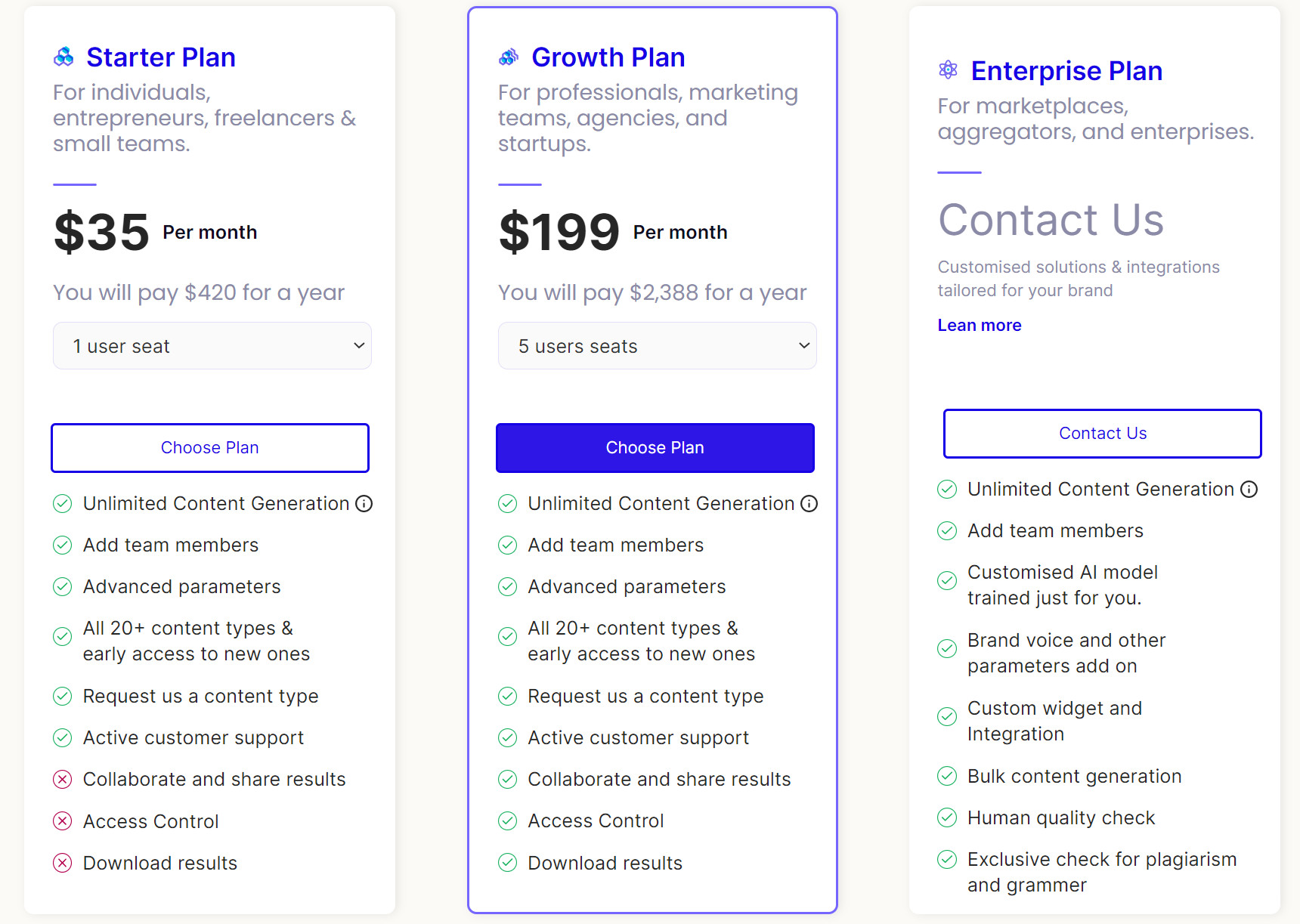
Task: Click the Growth Plan logo icon
Action: (x=509, y=57)
